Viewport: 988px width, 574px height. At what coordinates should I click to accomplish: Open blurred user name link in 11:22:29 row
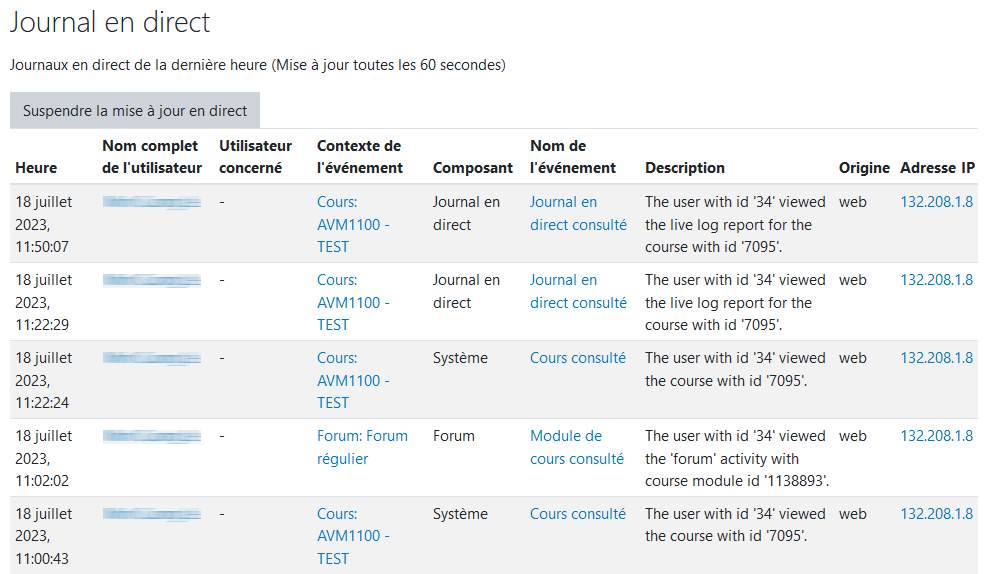click(152, 280)
